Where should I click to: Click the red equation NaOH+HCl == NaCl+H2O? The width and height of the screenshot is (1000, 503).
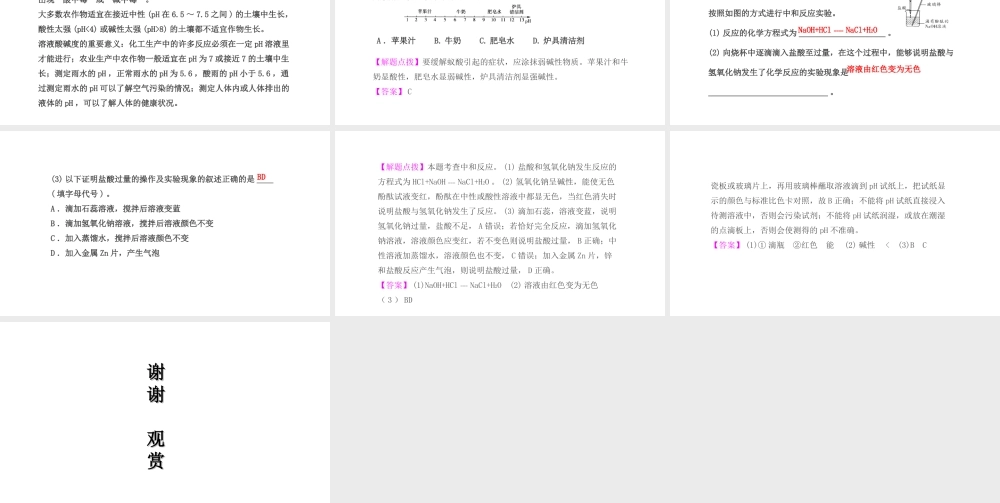click(837, 30)
